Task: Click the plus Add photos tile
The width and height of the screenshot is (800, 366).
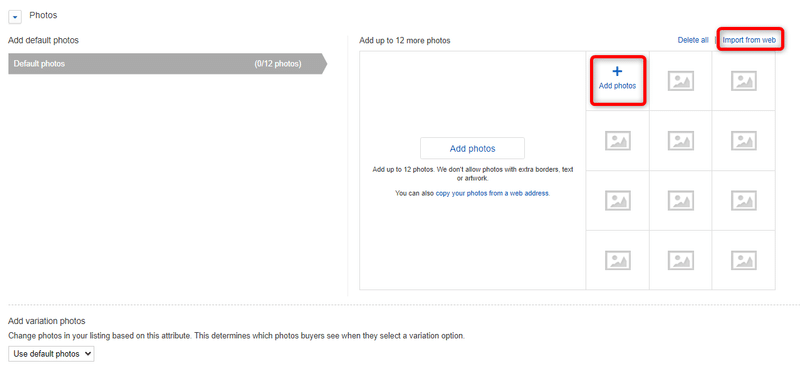Action: [x=618, y=81]
